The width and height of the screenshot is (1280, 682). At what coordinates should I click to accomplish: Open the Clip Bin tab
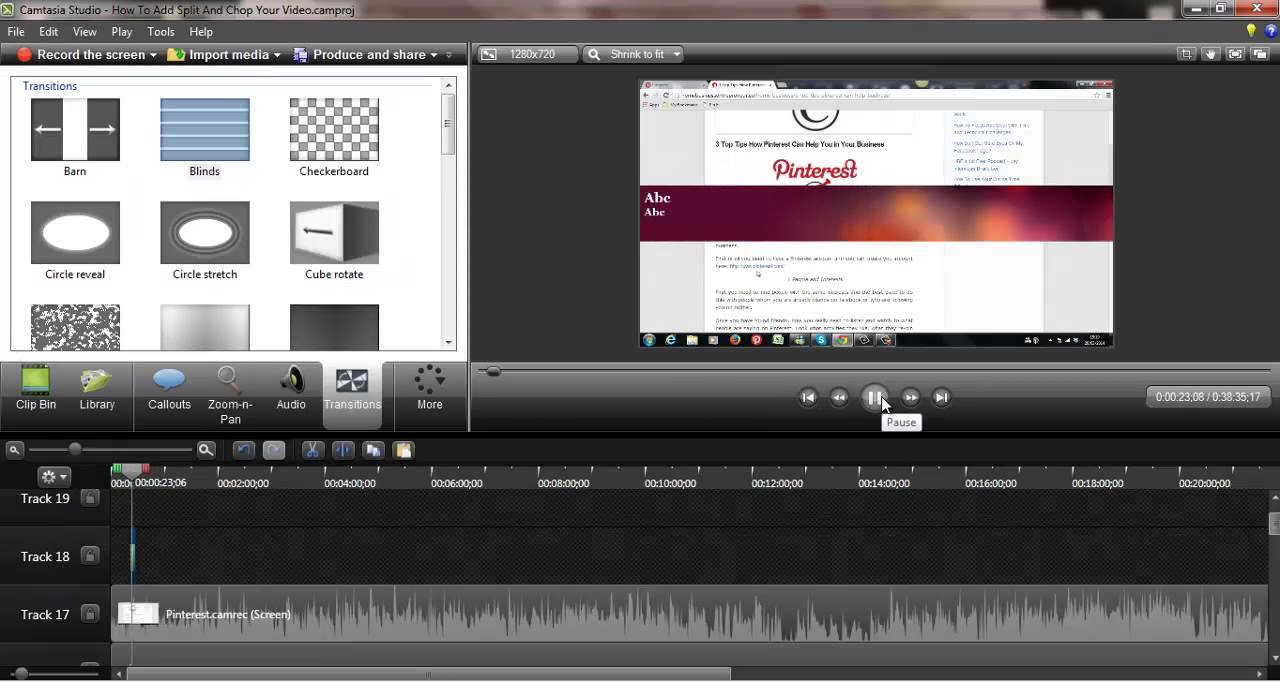tap(36, 389)
